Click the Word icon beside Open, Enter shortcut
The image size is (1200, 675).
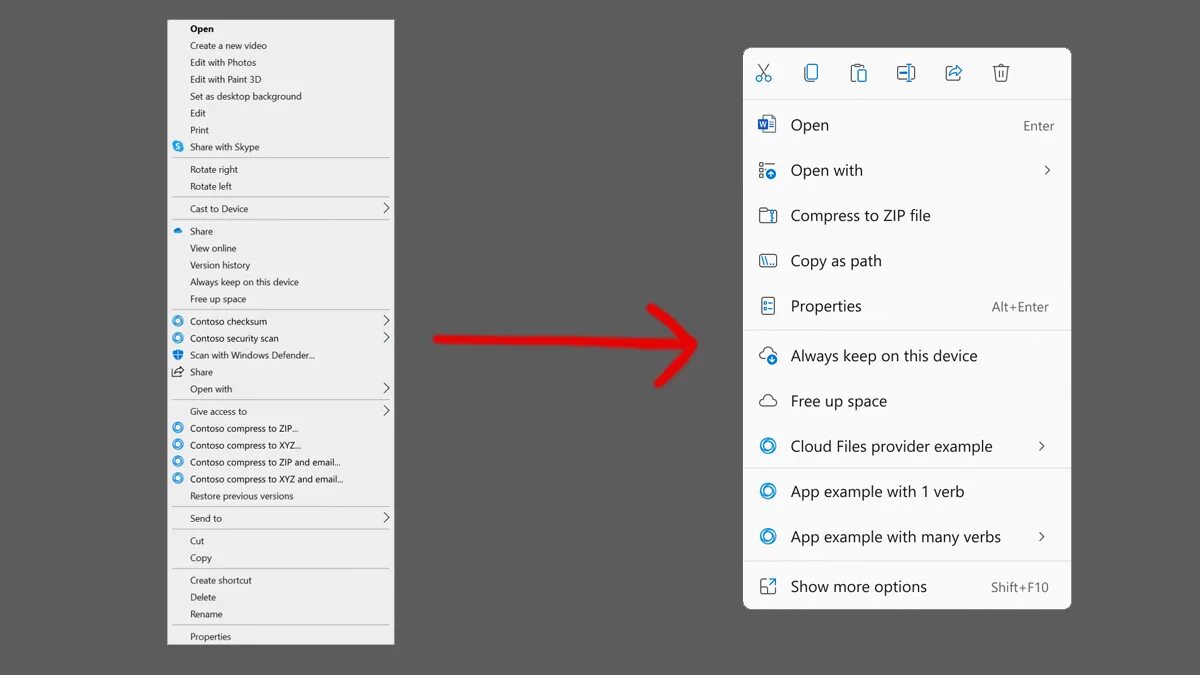click(767, 125)
